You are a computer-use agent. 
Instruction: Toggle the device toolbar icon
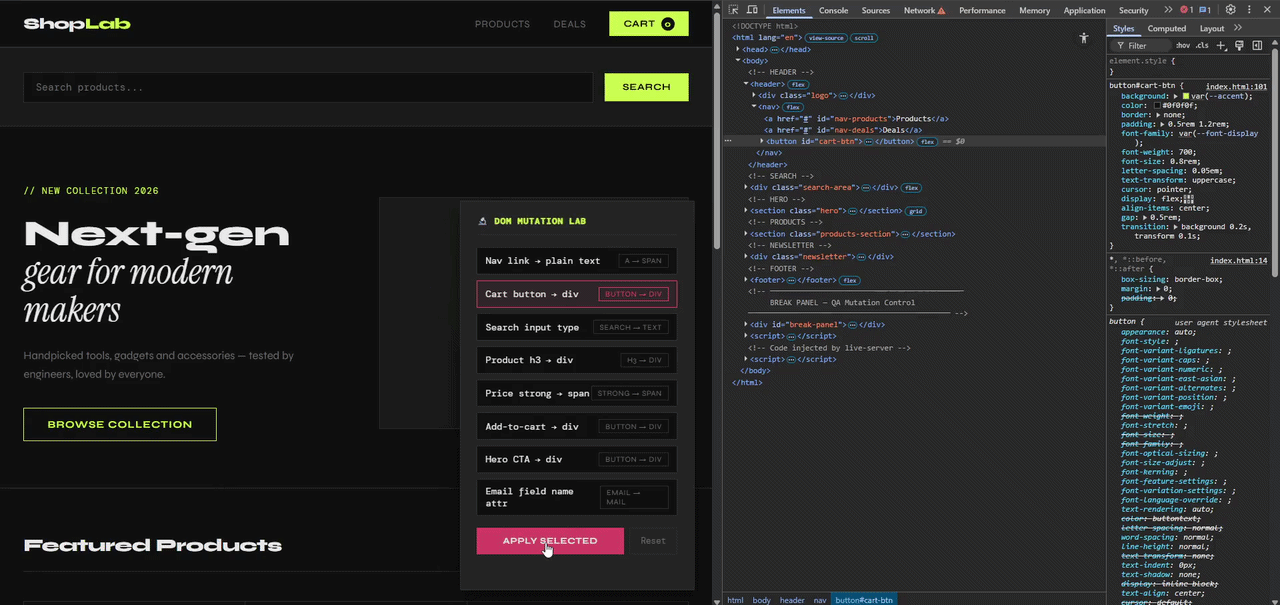(752, 10)
